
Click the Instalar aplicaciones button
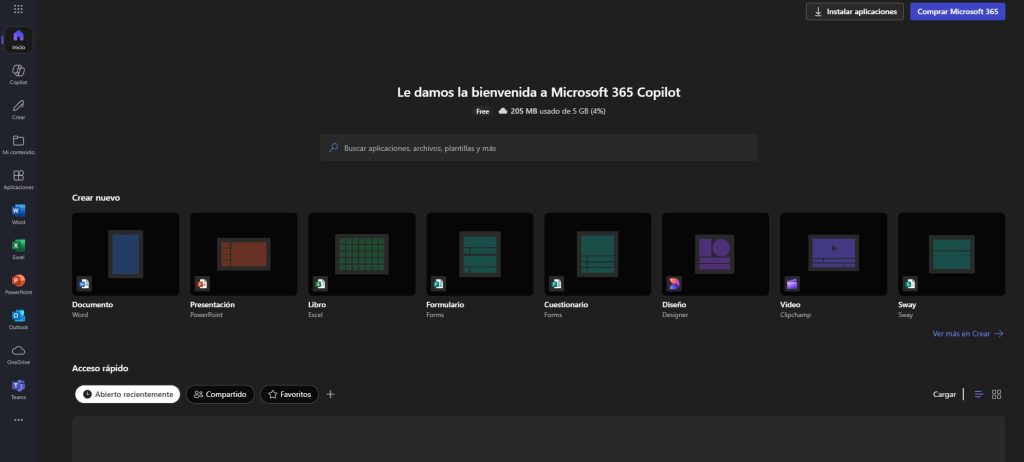(855, 11)
